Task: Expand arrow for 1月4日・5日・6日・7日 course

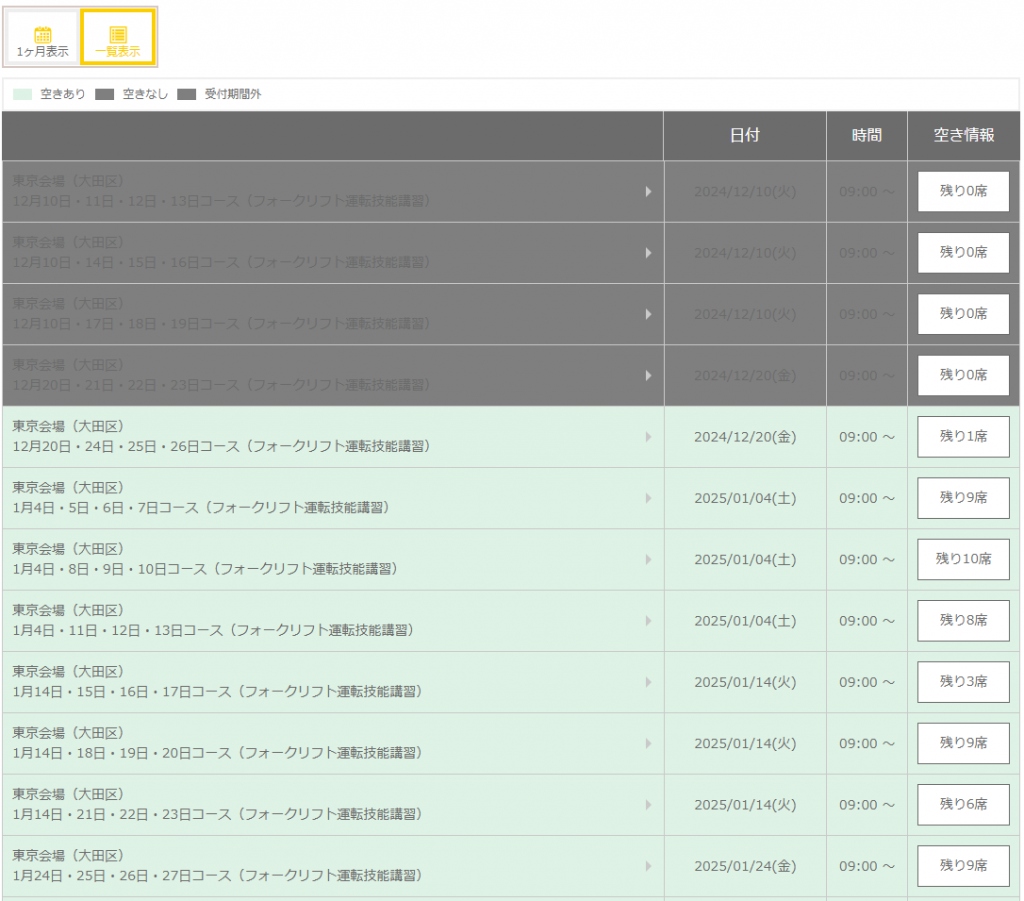Action: tap(648, 498)
